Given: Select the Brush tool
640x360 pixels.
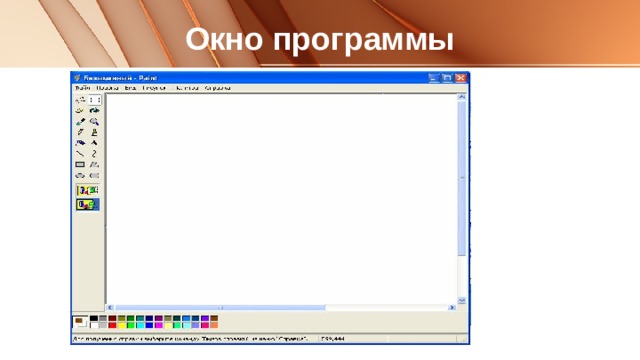Looking at the screenshot, I should [x=95, y=132].
